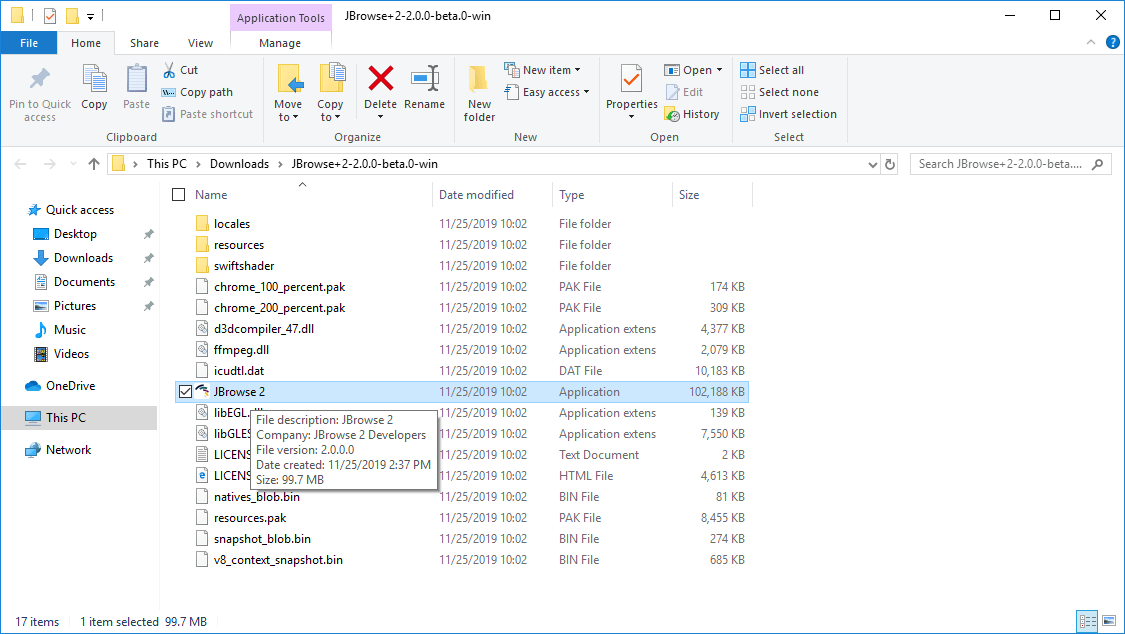The image size is (1125, 634).
Task: Expand the Properties dropdown arrow
Action: [x=631, y=116]
